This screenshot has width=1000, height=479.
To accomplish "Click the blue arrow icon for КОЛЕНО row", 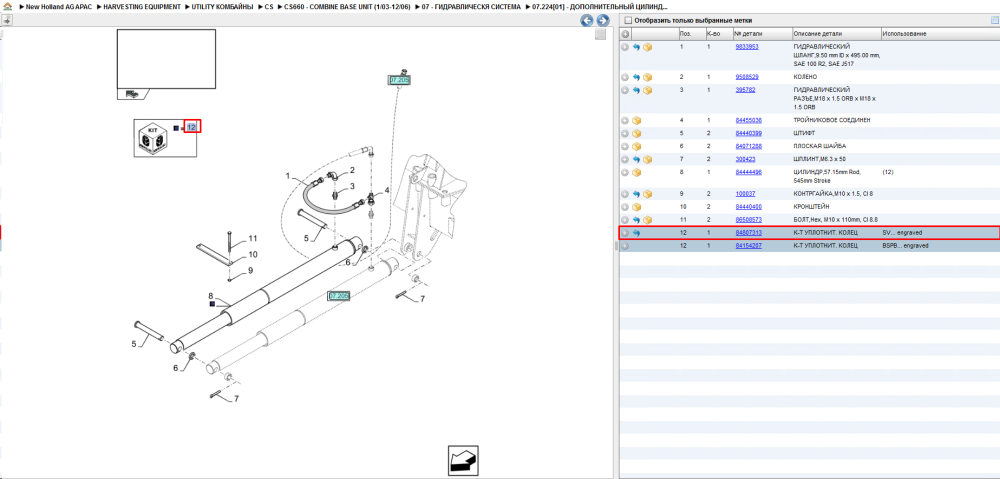I will [636, 77].
